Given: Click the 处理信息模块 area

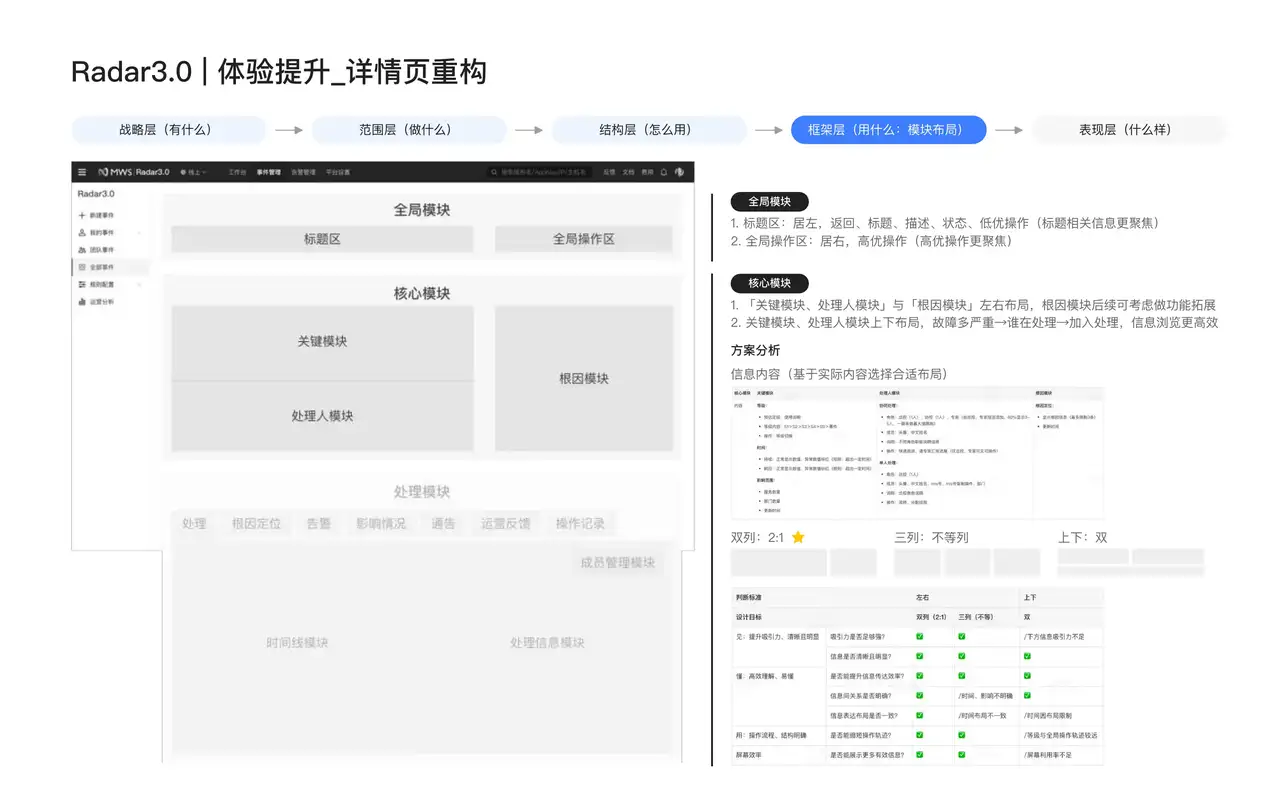Looking at the screenshot, I should (x=547, y=643).
